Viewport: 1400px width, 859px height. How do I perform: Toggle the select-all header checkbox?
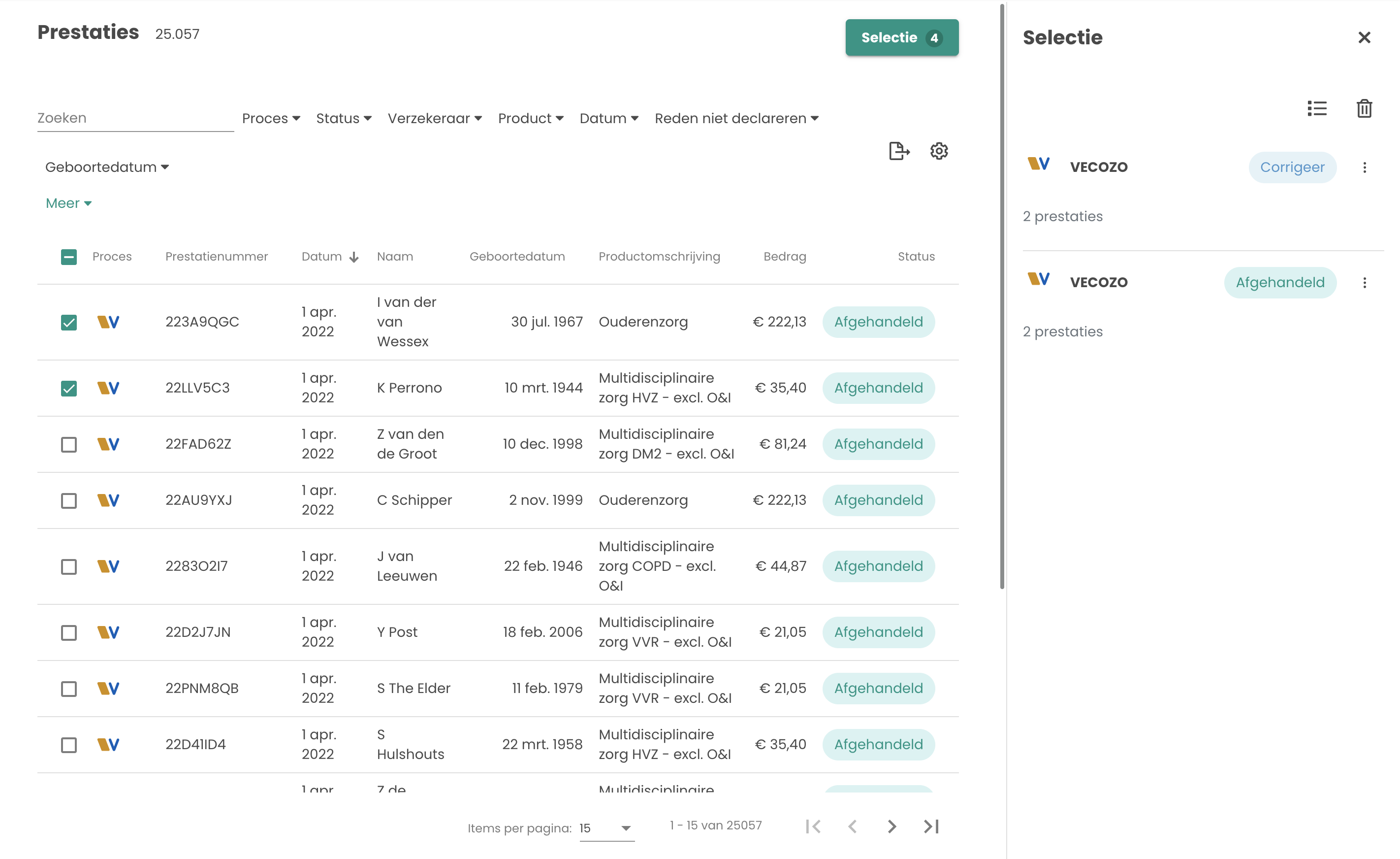pos(69,258)
